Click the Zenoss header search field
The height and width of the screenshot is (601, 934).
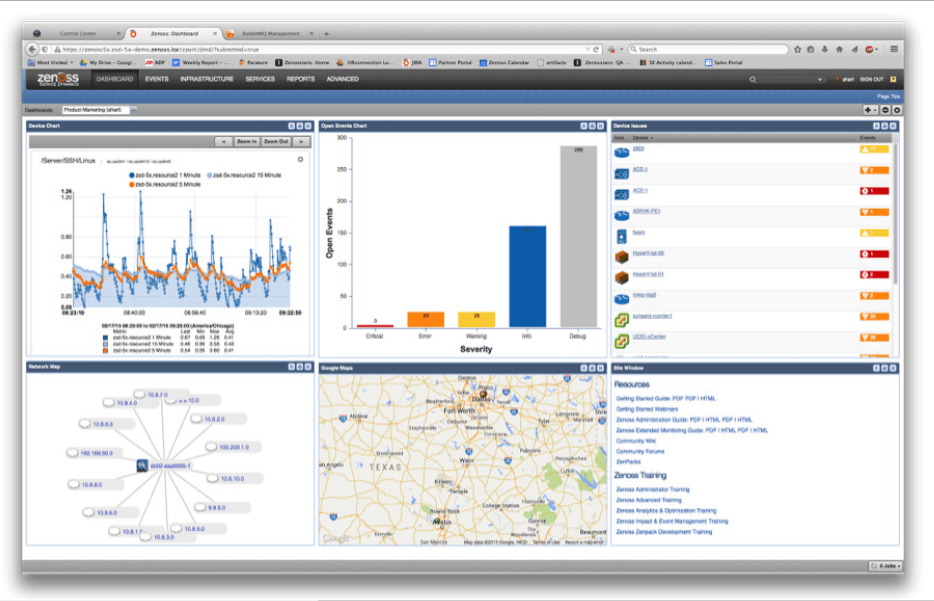tap(790, 79)
